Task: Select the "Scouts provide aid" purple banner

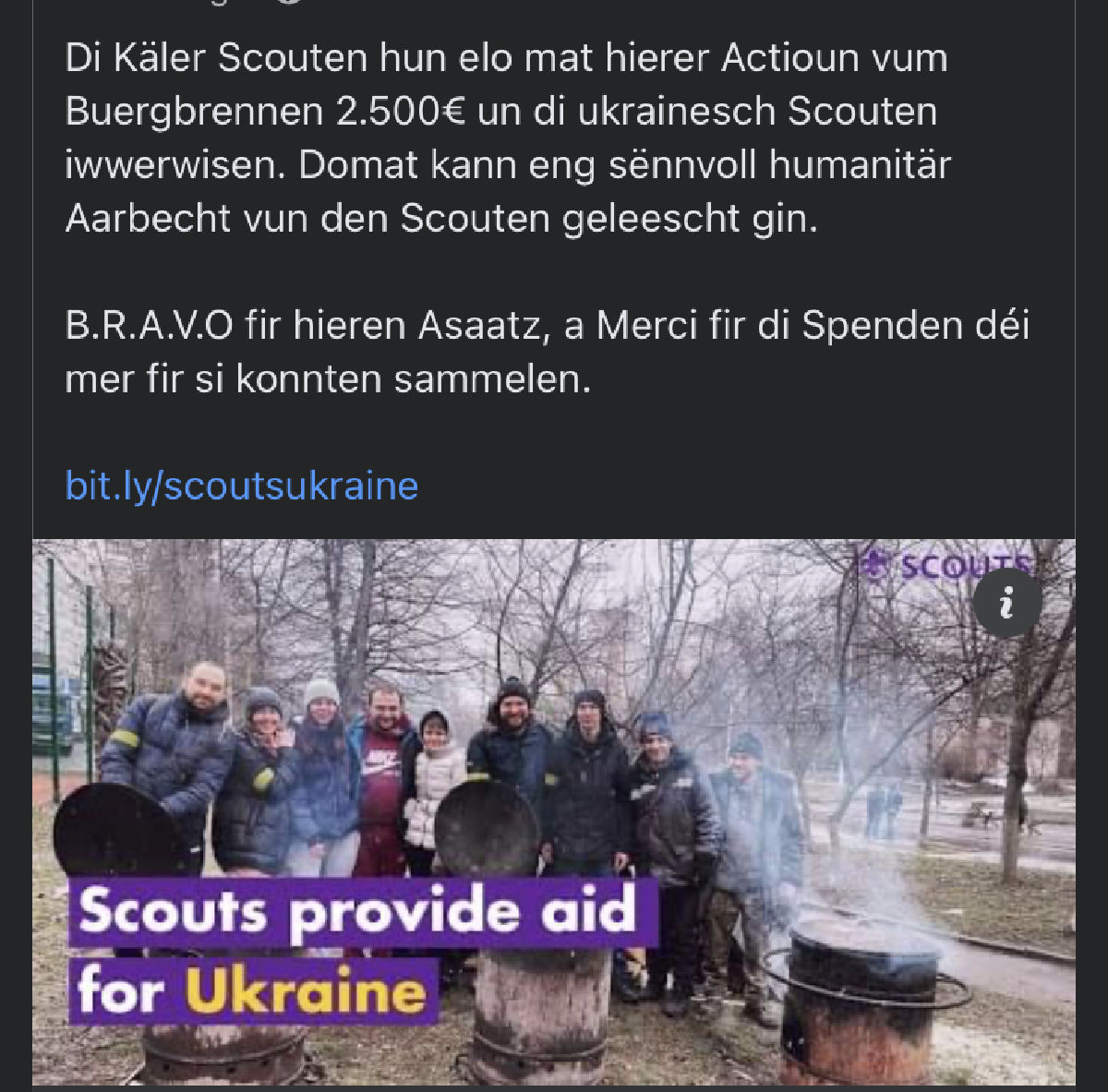Action: coord(364,912)
